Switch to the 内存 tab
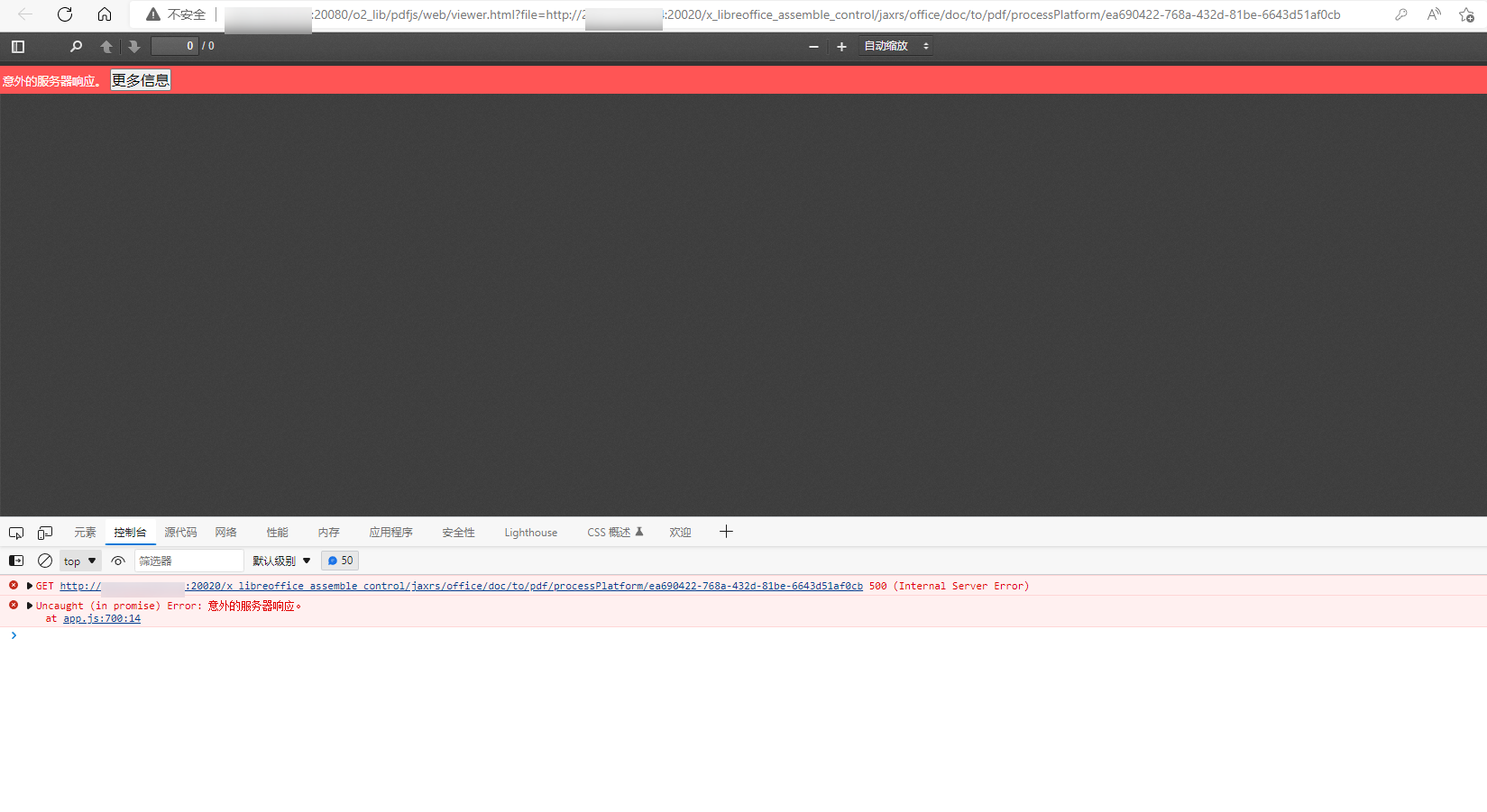 328,533
